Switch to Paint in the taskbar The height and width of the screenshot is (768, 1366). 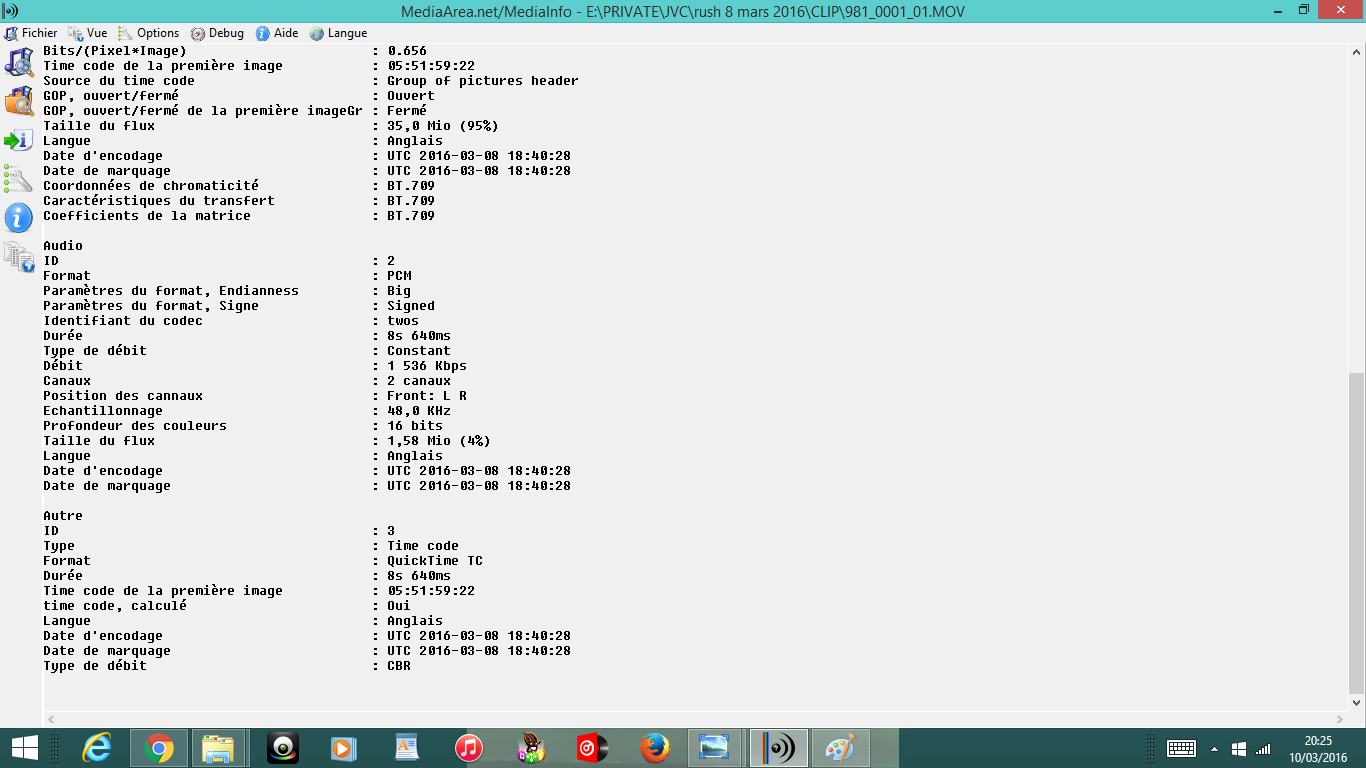[840, 748]
